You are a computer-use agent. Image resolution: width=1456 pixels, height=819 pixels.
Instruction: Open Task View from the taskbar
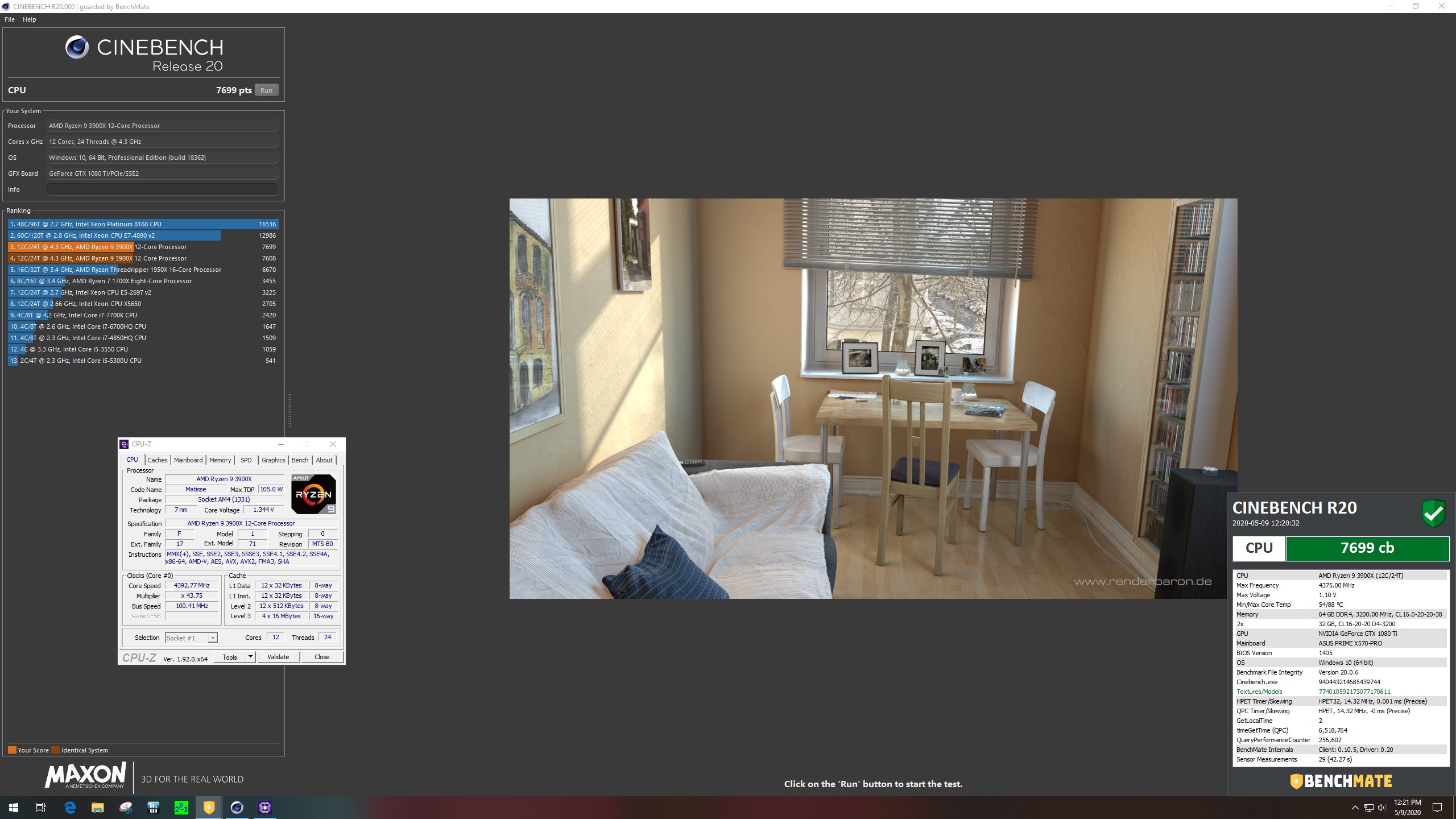[41, 807]
